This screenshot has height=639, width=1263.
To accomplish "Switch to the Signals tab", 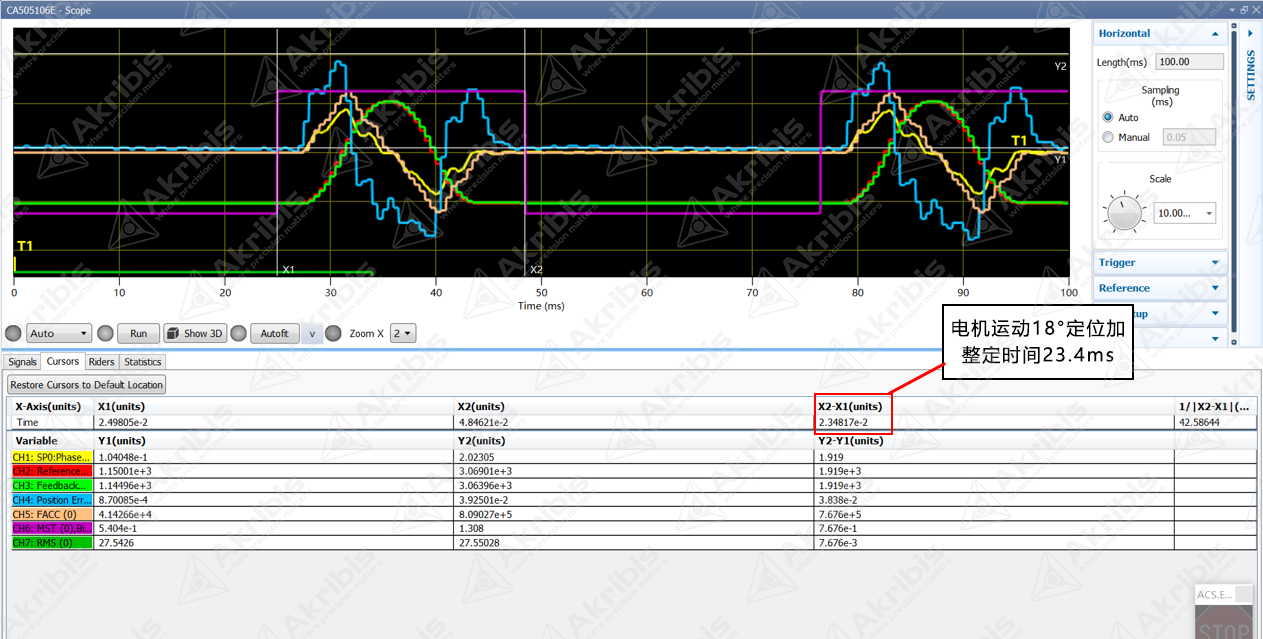I will 22,362.
